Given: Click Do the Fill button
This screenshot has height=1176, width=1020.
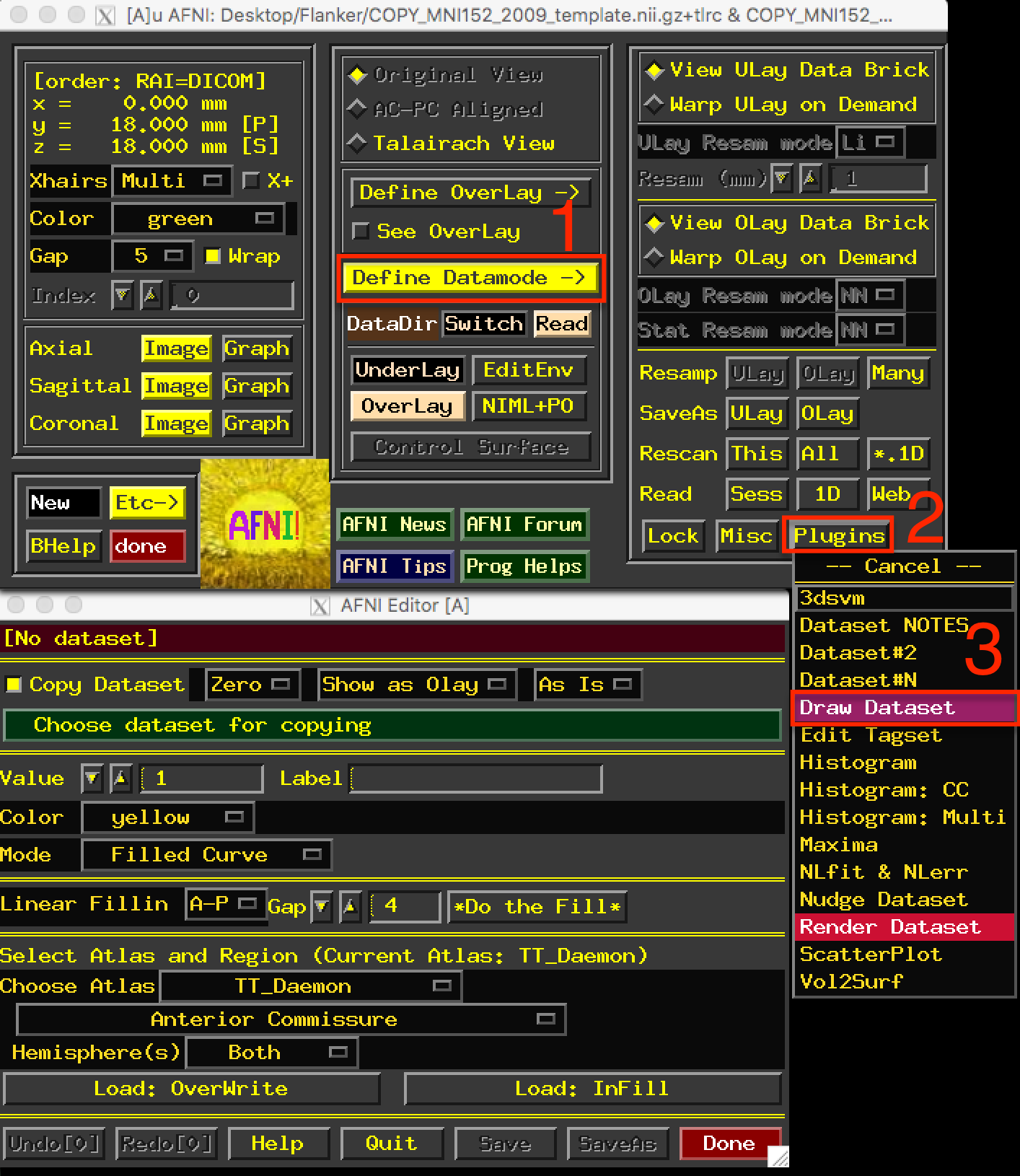Looking at the screenshot, I should pos(537,907).
